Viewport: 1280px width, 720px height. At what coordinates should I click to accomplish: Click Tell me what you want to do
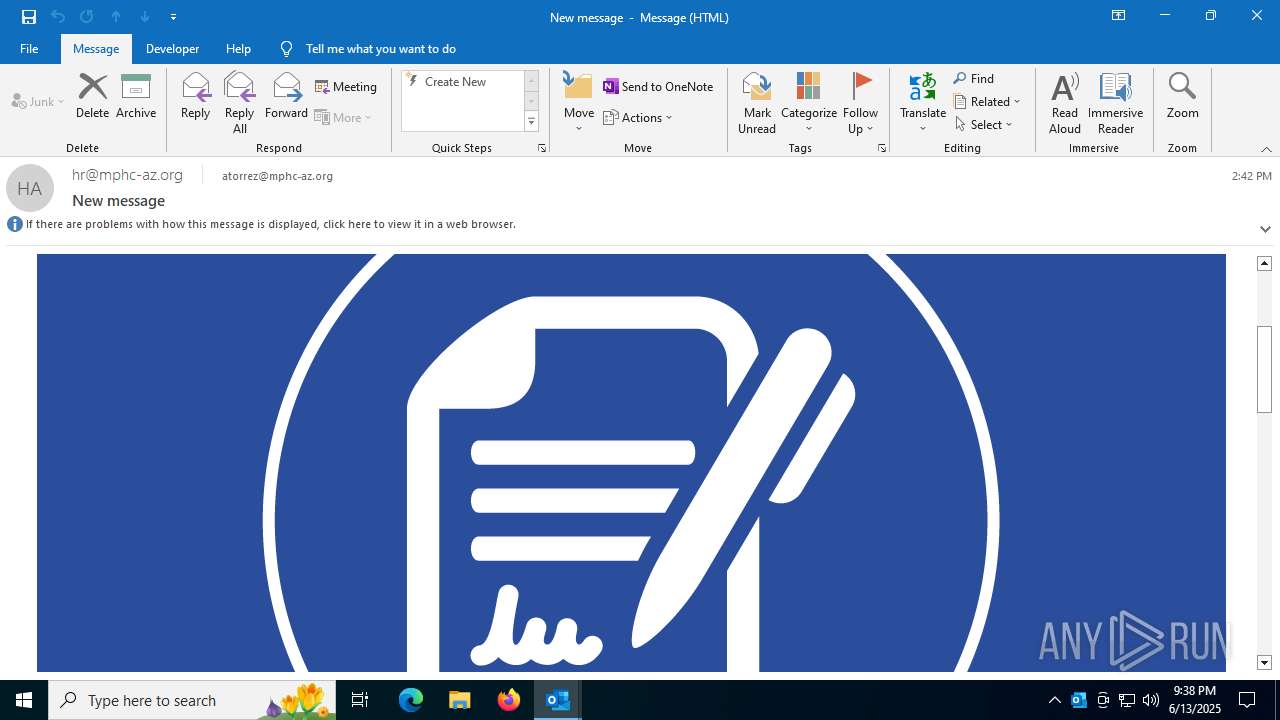(368, 48)
